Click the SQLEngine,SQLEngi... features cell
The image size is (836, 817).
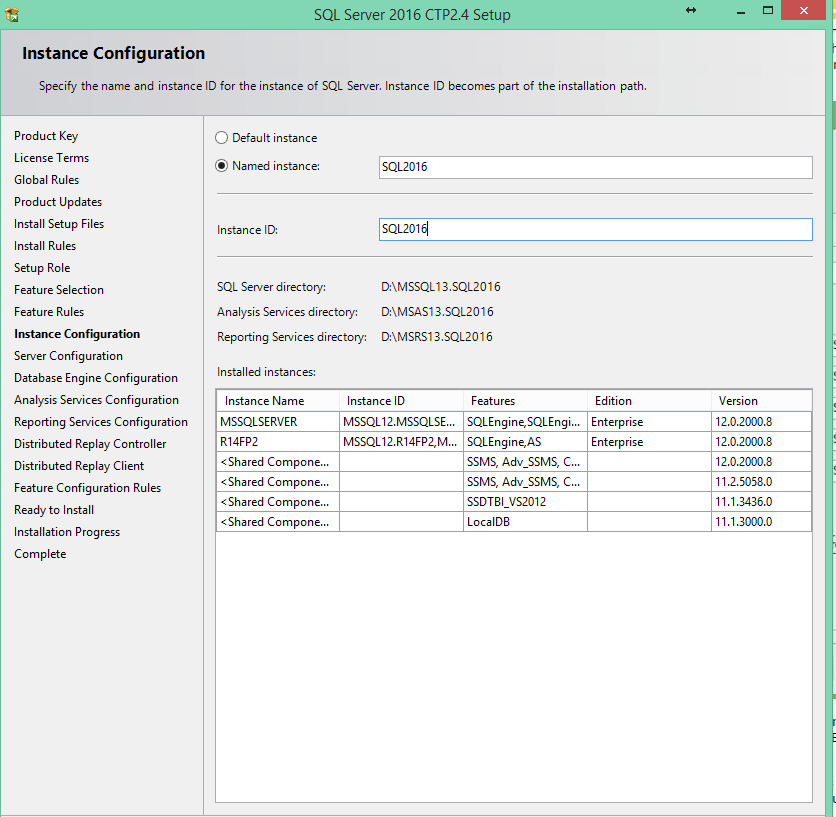click(525, 422)
